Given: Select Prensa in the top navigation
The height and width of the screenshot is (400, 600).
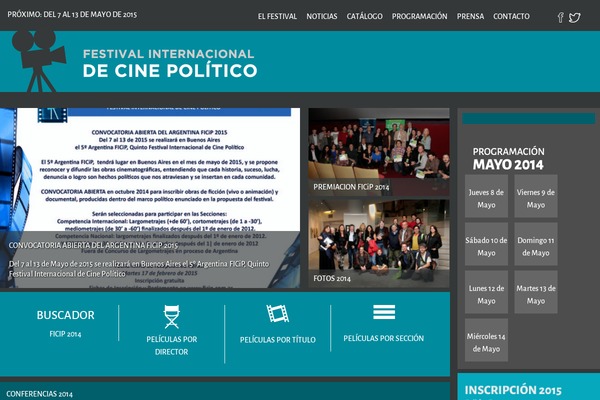Looking at the screenshot, I should pyautogui.click(x=470, y=16).
